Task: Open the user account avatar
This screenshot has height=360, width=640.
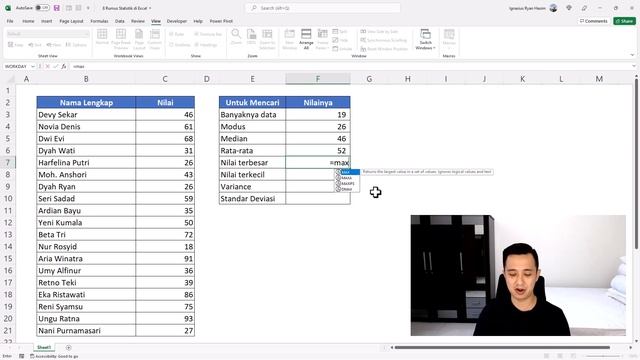Action: point(553,8)
